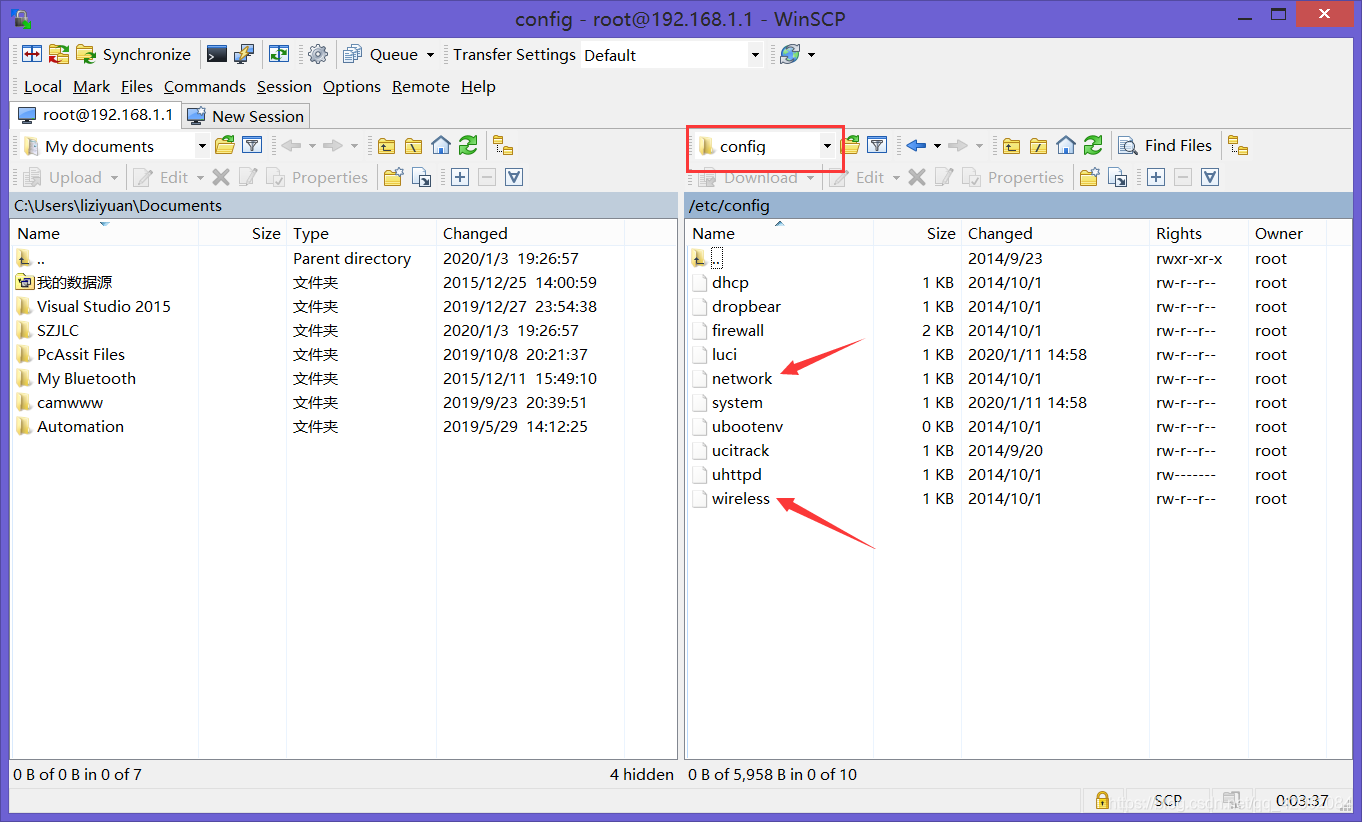Open the Help menu
Image resolution: width=1362 pixels, height=822 pixels.
tap(478, 86)
